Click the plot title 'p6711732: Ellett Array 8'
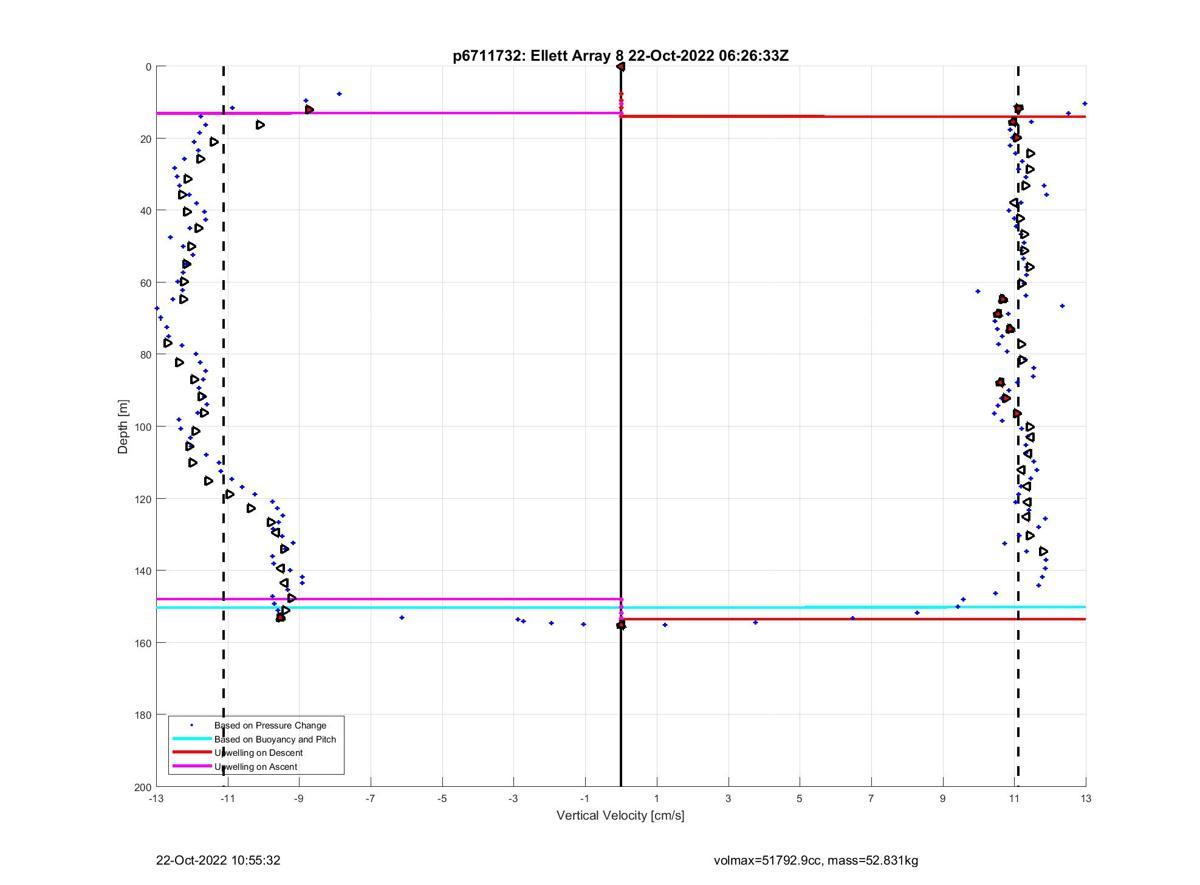The height and width of the screenshot is (885, 1200). click(538, 56)
